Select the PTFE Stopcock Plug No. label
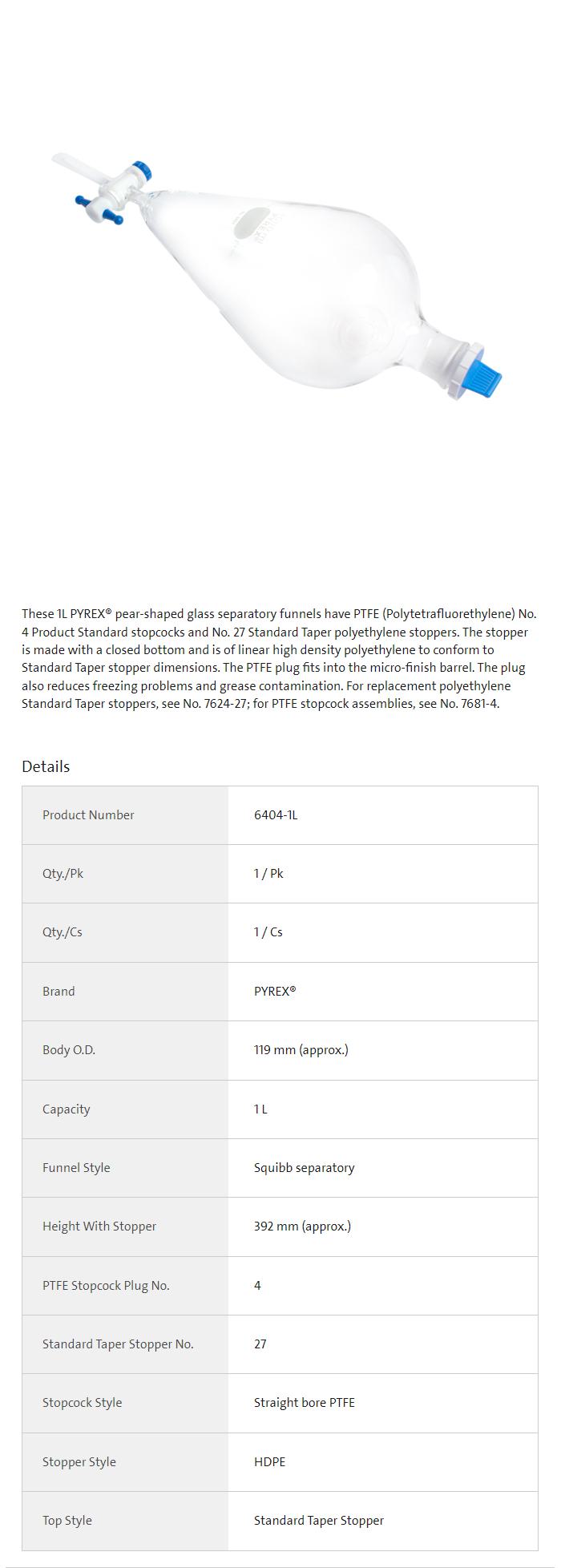561x1568 pixels. click(106, 1285)
